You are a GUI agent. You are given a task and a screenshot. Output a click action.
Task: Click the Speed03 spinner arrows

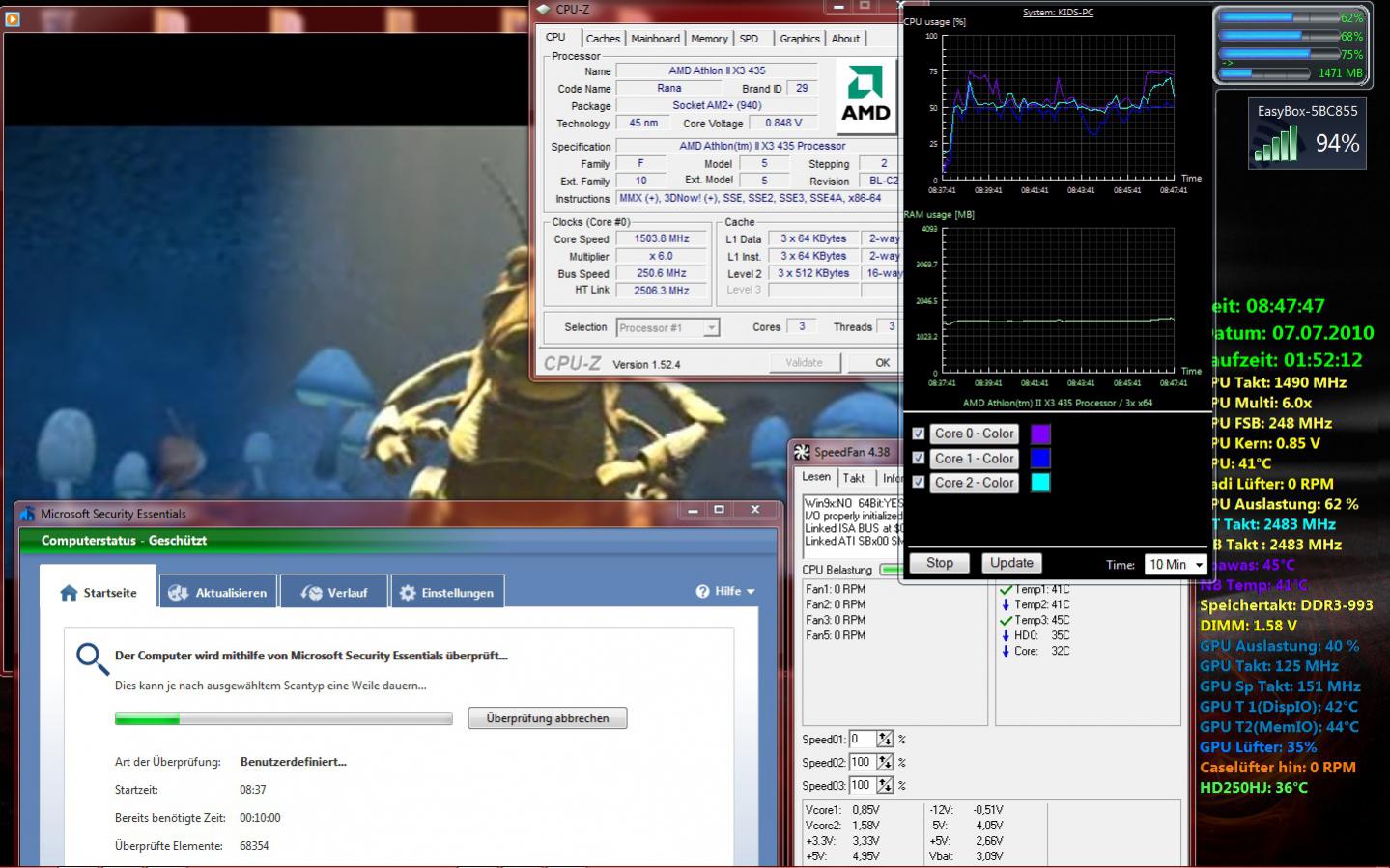point(885,786)
